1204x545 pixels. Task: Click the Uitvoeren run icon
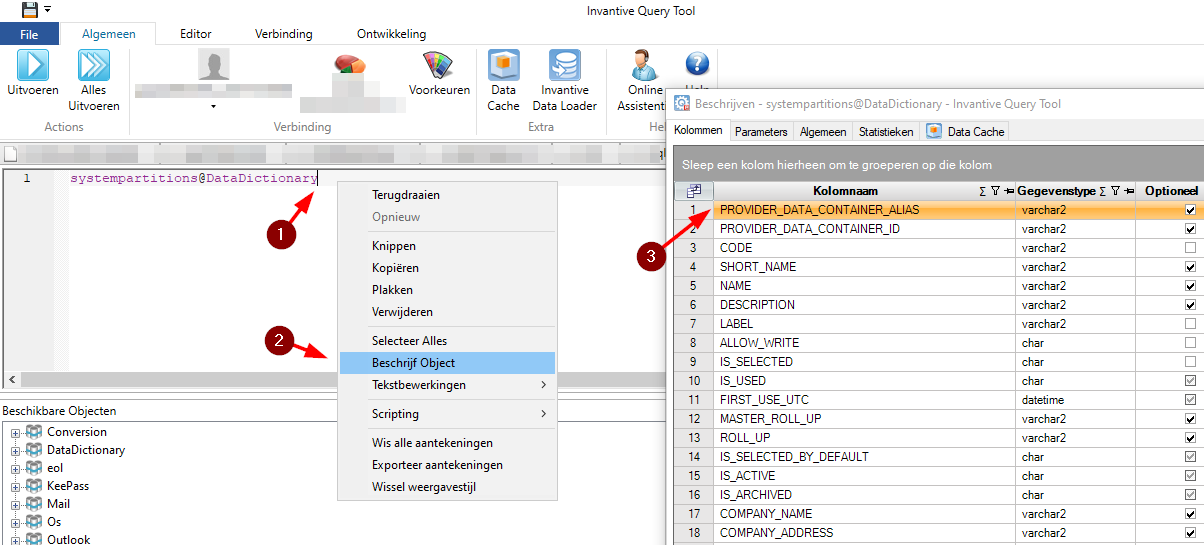33,66
